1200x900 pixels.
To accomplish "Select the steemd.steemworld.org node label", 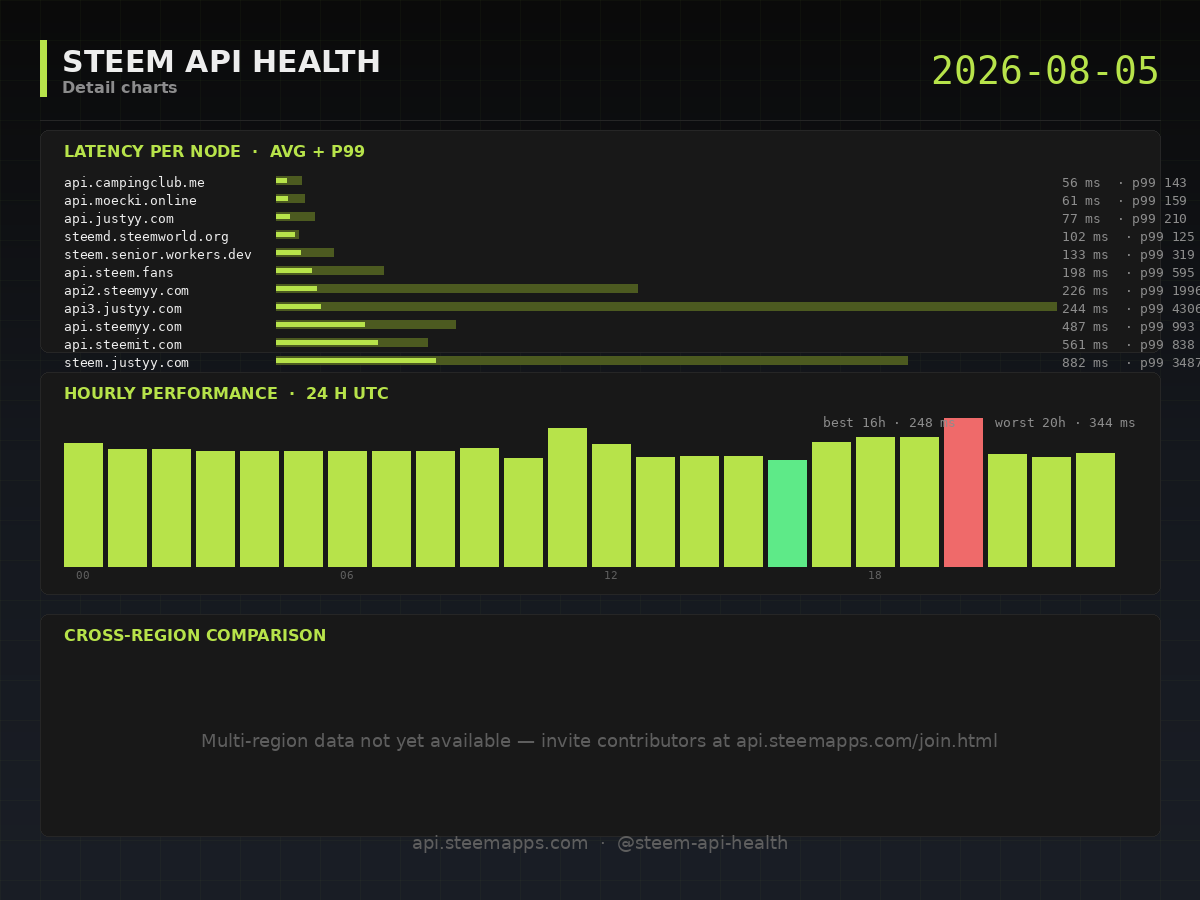I will coord(146,237).
